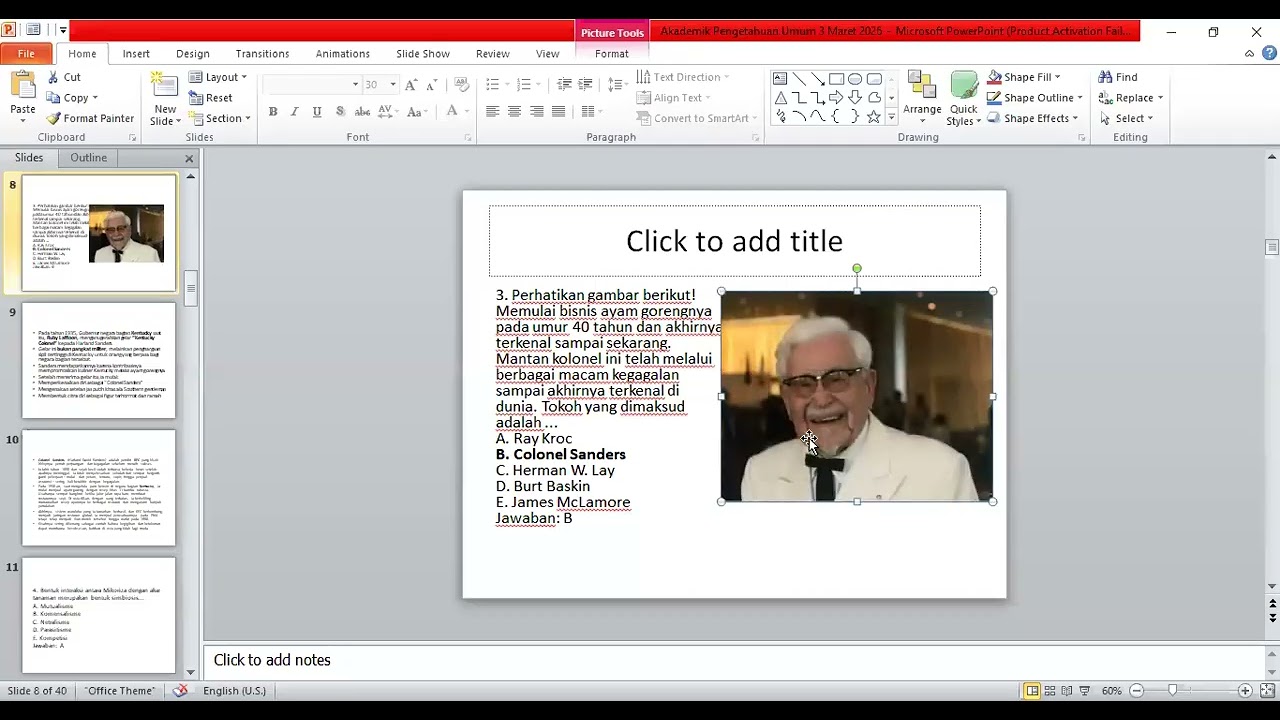
Task: Open the Slide Show ribbon tab
Action: coord(423,54)
